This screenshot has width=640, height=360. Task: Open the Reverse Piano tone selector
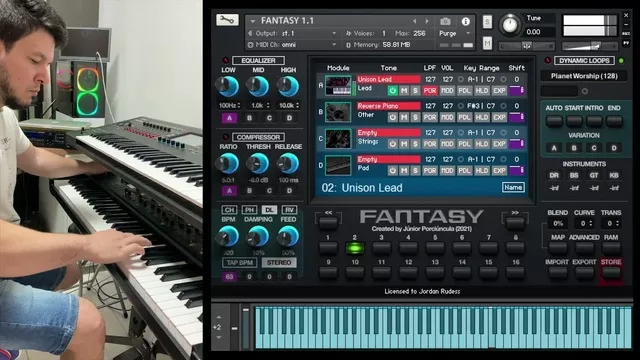tap(389, 106)
